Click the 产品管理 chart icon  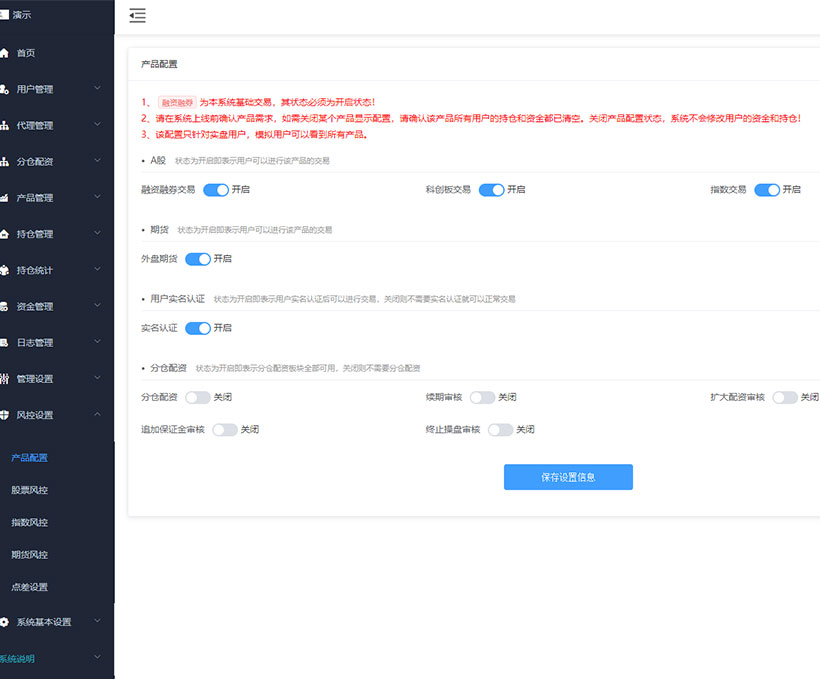click(x=4, y=198)
